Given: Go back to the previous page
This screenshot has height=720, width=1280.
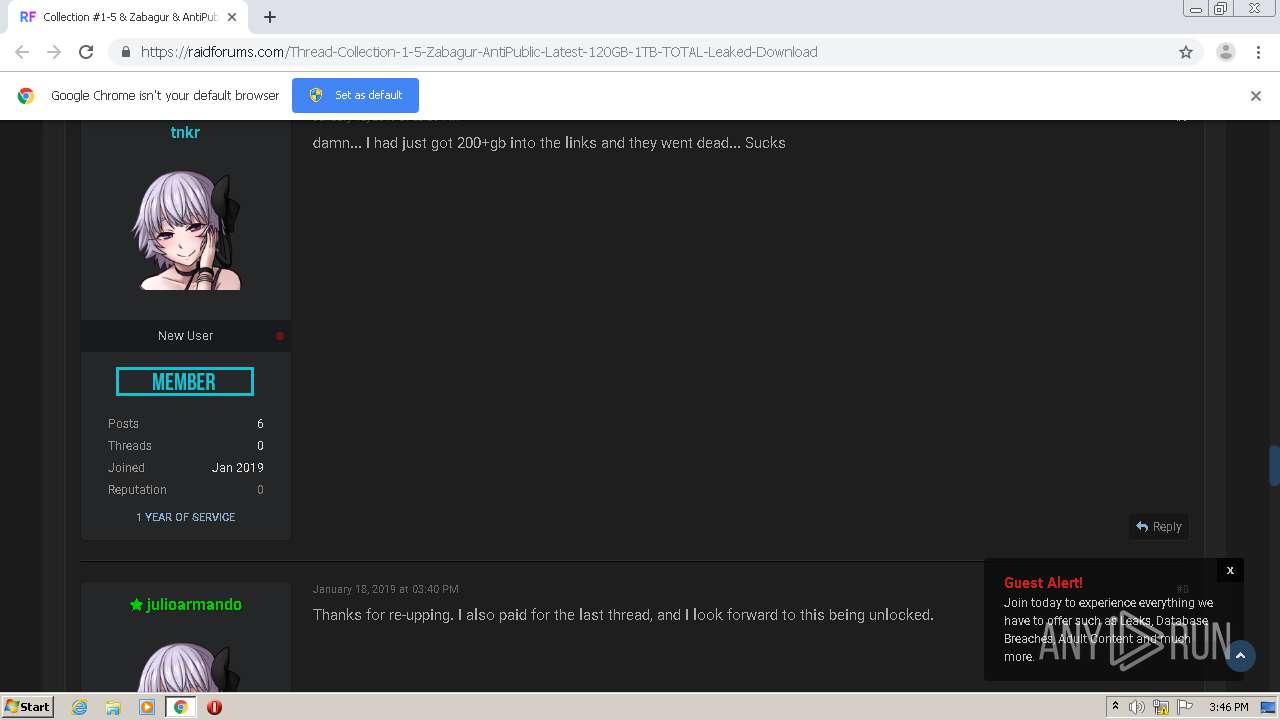Looking at the screenshot, I should (22, 52).
